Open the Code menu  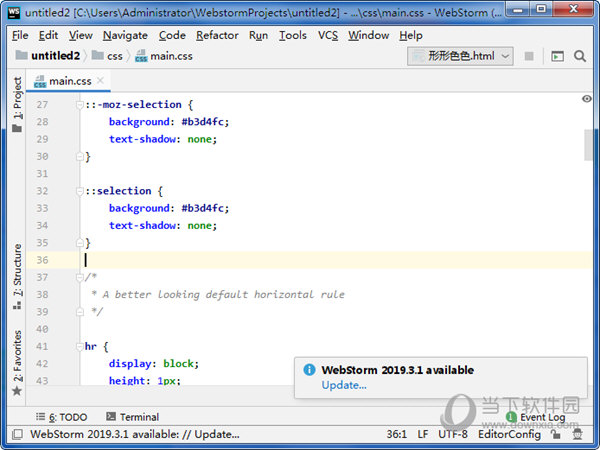[x=172, y=35]
